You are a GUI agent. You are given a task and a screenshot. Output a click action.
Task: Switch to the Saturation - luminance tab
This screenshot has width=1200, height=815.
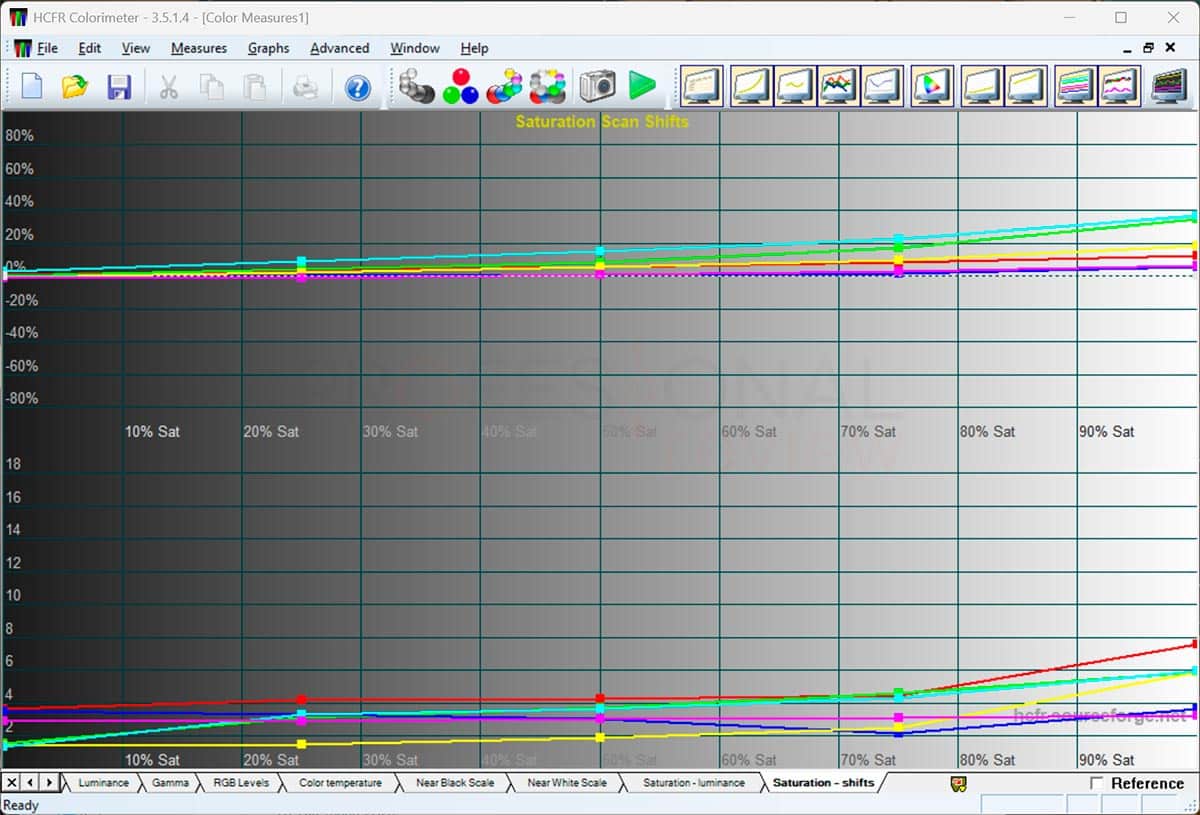point(694,783)
